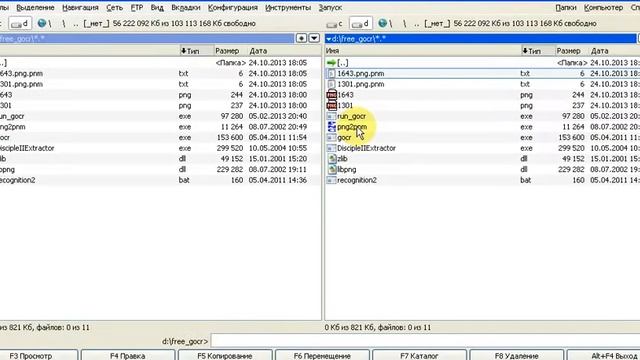Click the png2pnm program icon in right panel

coord(331,127)
